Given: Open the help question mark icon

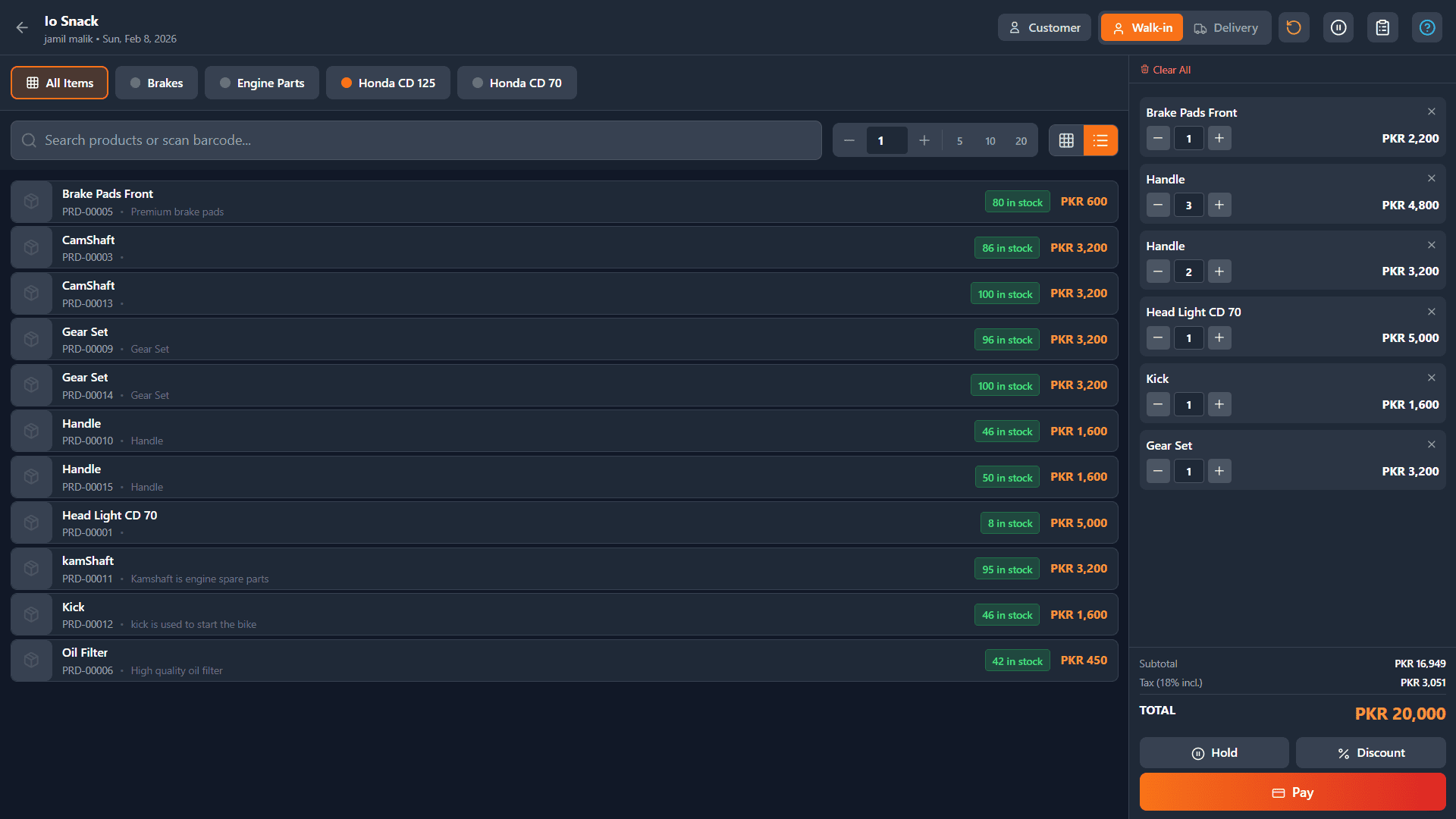Looking at the screenshot, I should tap(1426, 28).
